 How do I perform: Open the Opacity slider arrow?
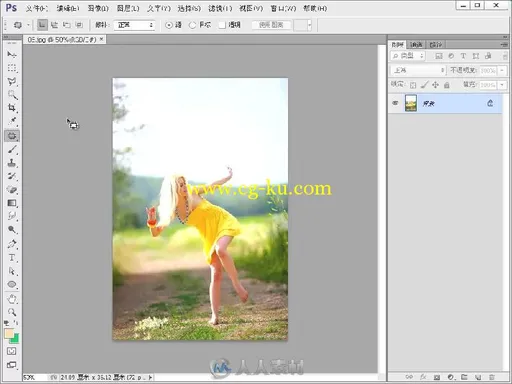(x=502, y=70)
